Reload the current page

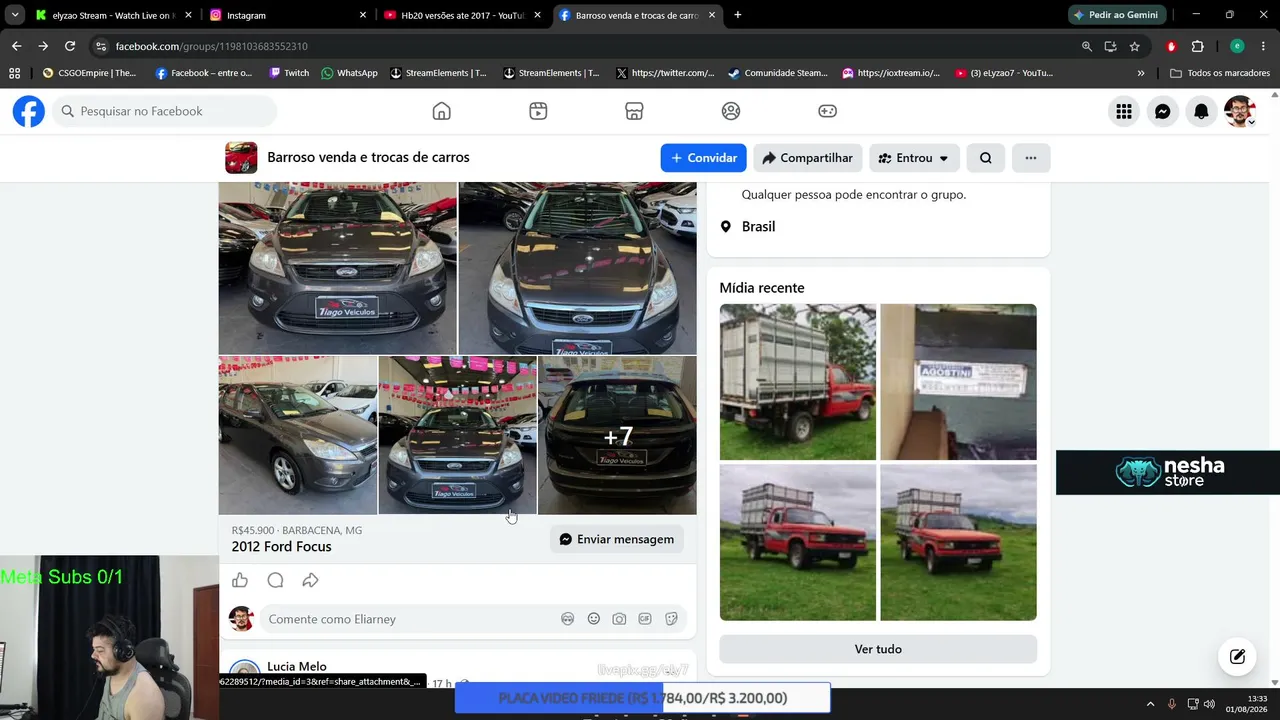click(x=70, y=46)
